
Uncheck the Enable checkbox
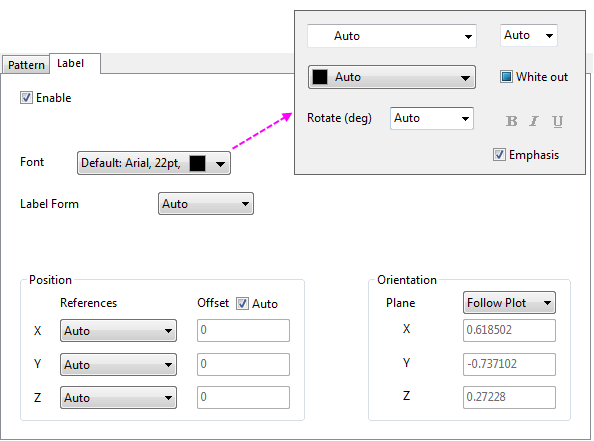[x=26, y=98]
